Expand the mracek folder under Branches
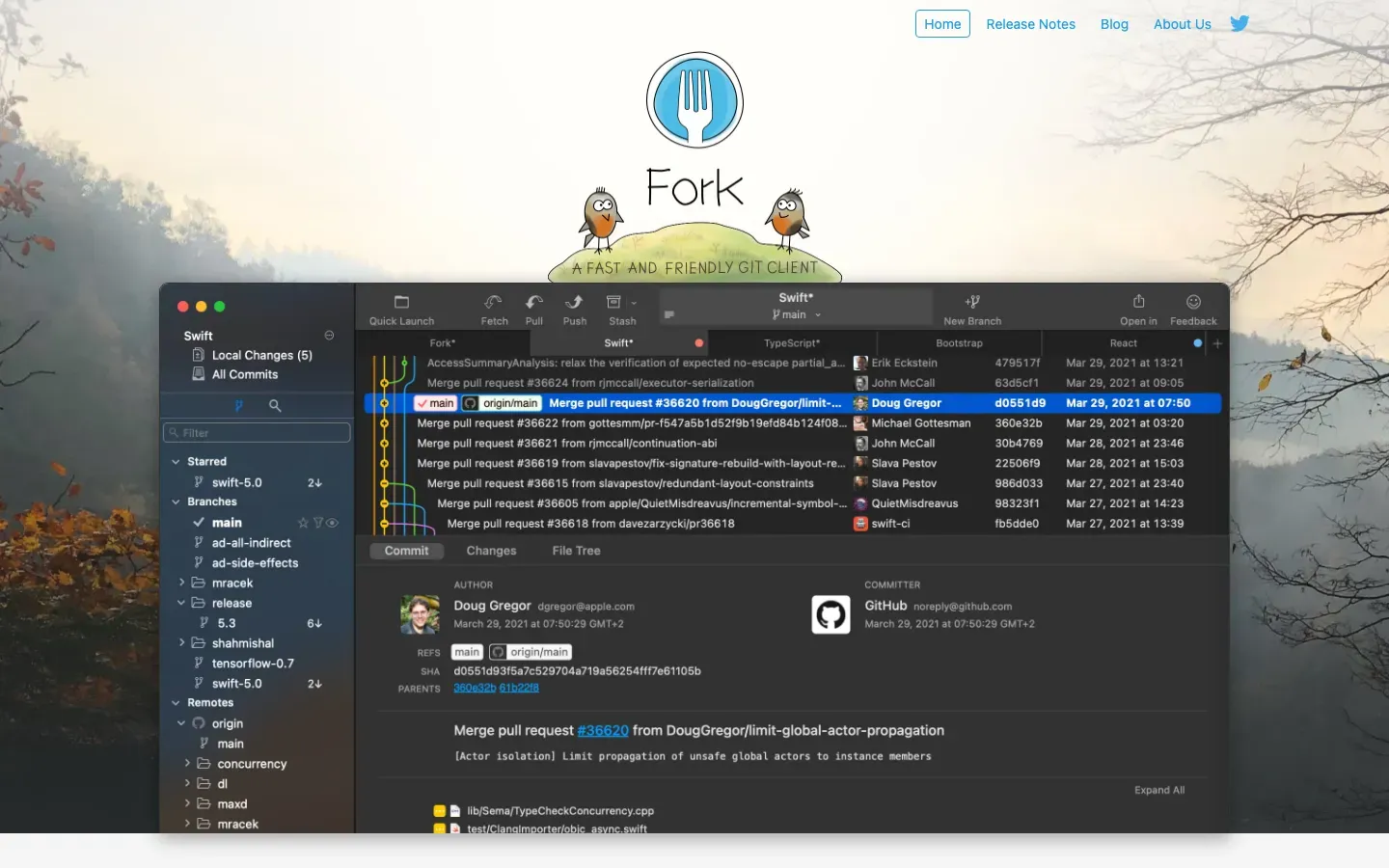The height and width of the screenshot is (868, 1389). click(181, 583)
